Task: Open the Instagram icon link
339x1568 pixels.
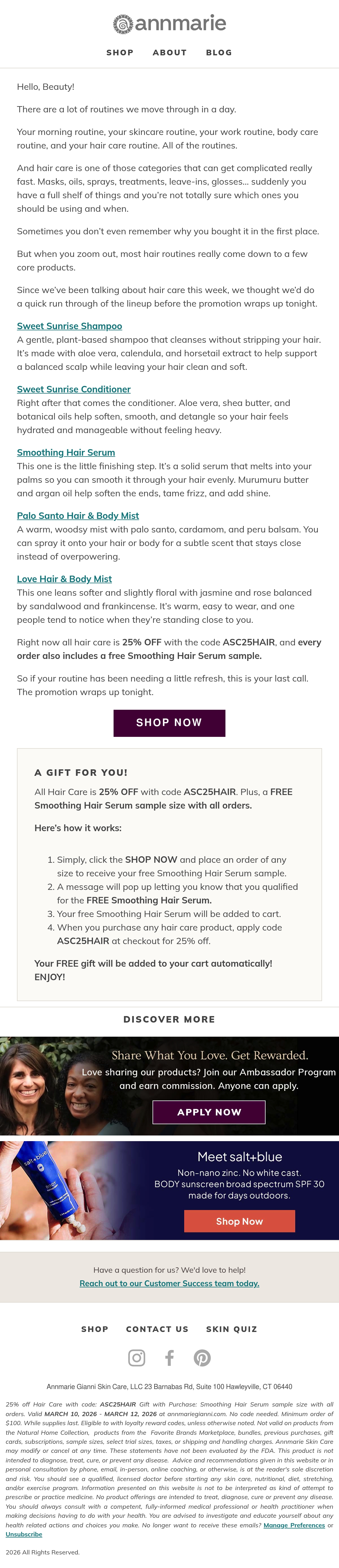Action: (x=137, y=1357)
